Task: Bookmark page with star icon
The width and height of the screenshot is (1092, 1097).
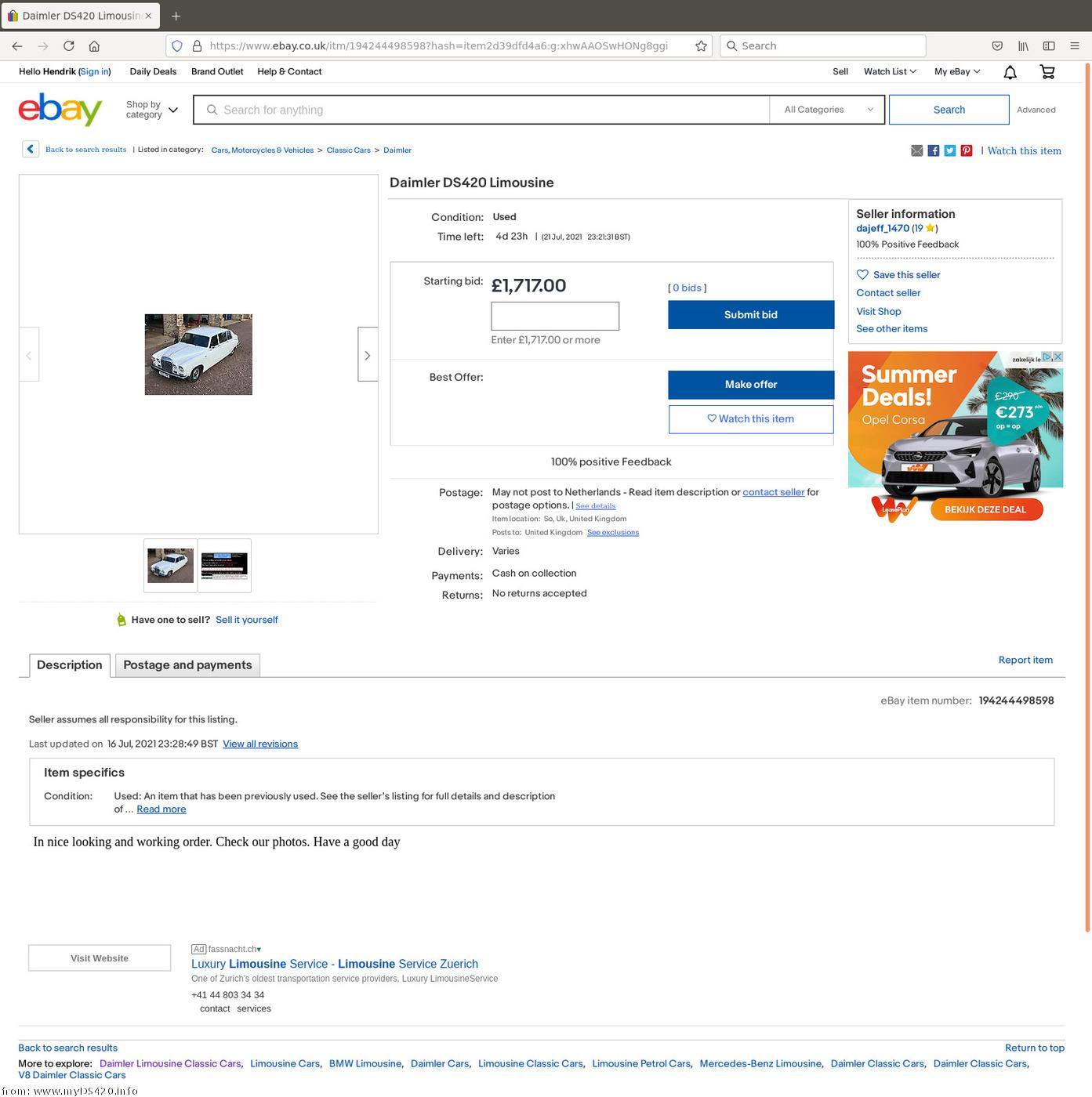Action: [701, 46]
